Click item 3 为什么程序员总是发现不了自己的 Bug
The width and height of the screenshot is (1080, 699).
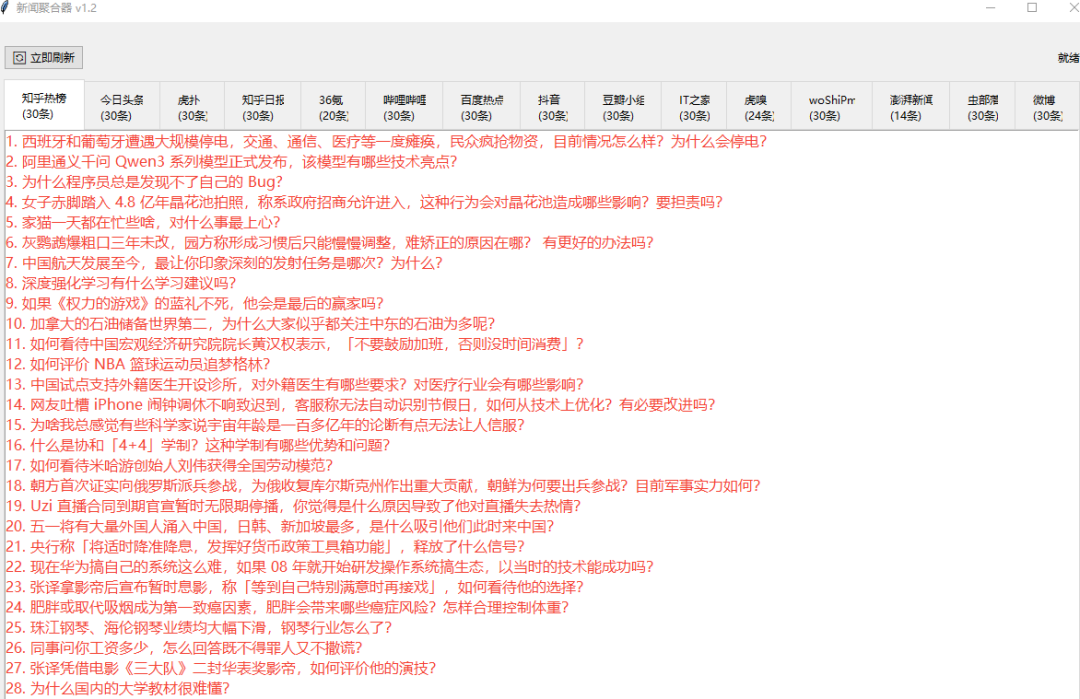[144, 182]
